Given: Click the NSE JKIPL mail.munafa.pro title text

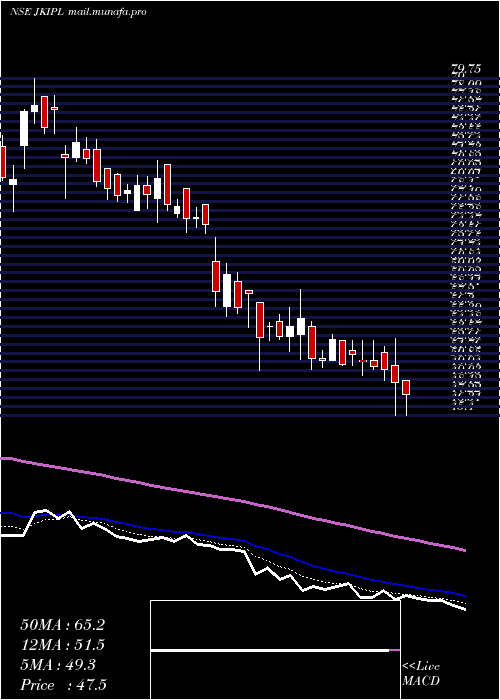Looking at the screenshot, I should click(78, 12).
